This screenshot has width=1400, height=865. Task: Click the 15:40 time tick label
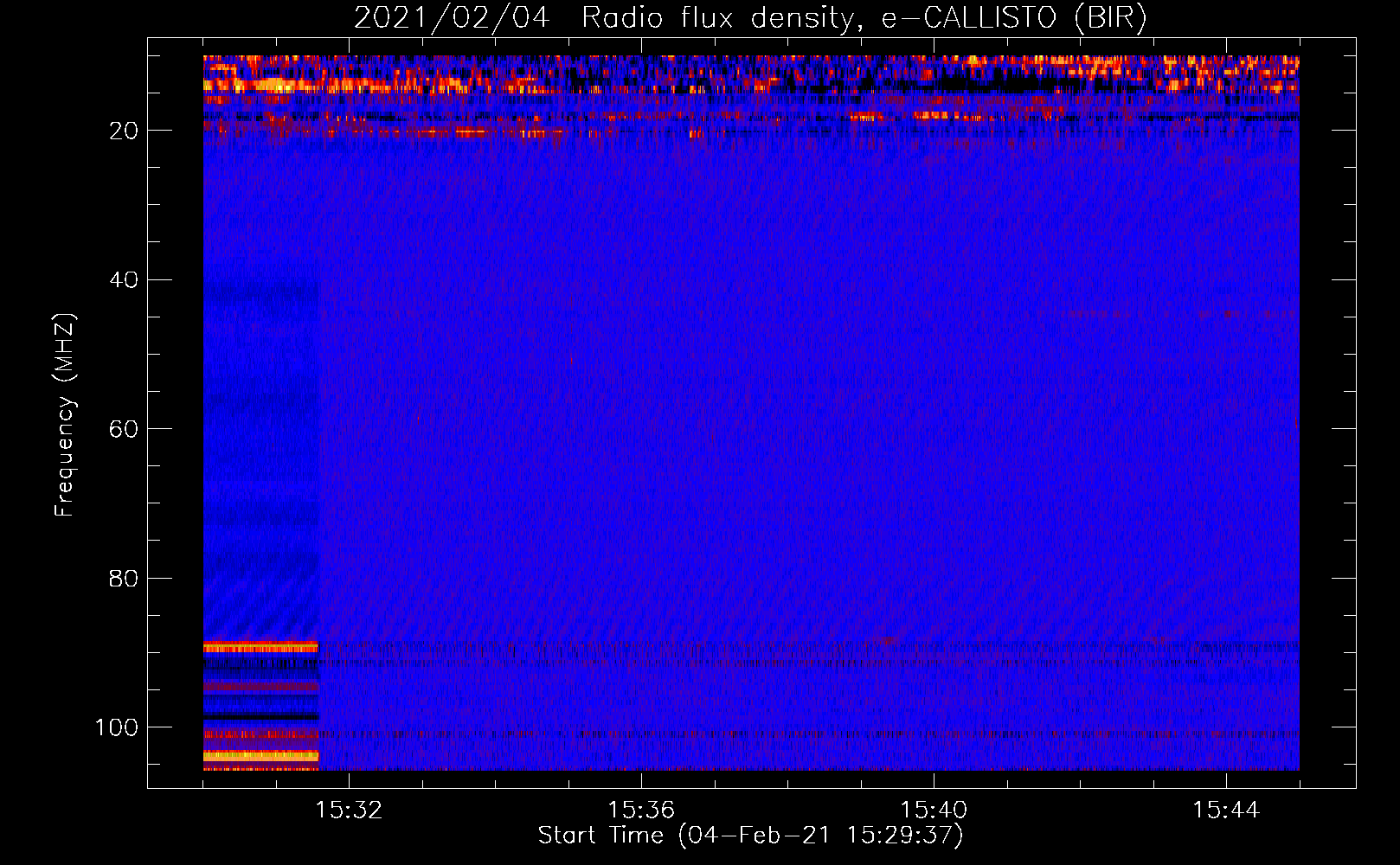tap(934, 810)
